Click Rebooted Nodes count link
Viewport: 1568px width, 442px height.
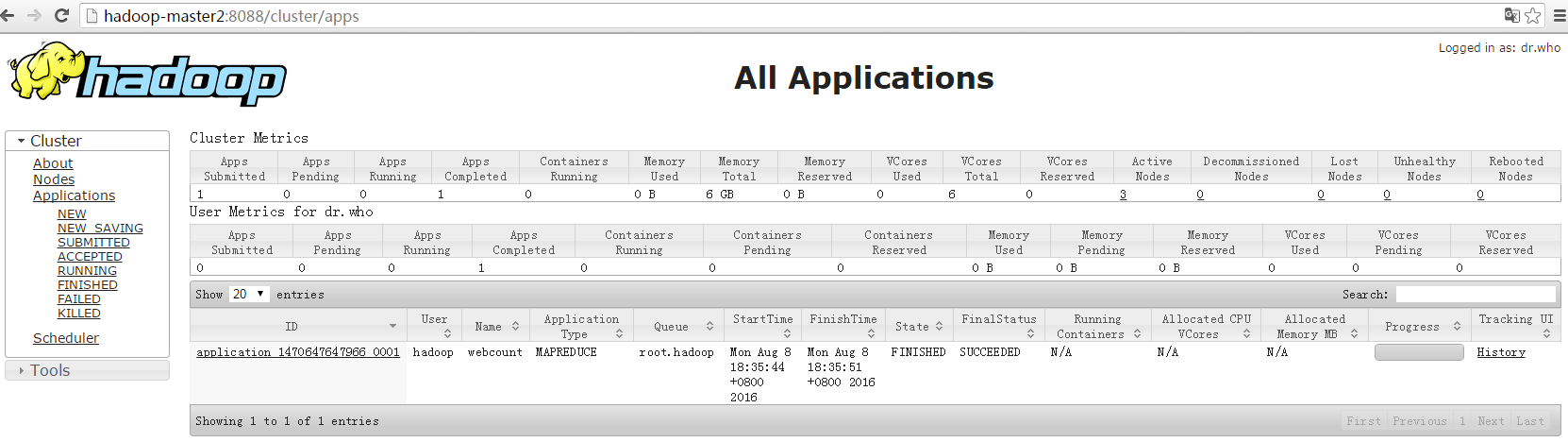pyautogui.click(x=1480, y=195)
